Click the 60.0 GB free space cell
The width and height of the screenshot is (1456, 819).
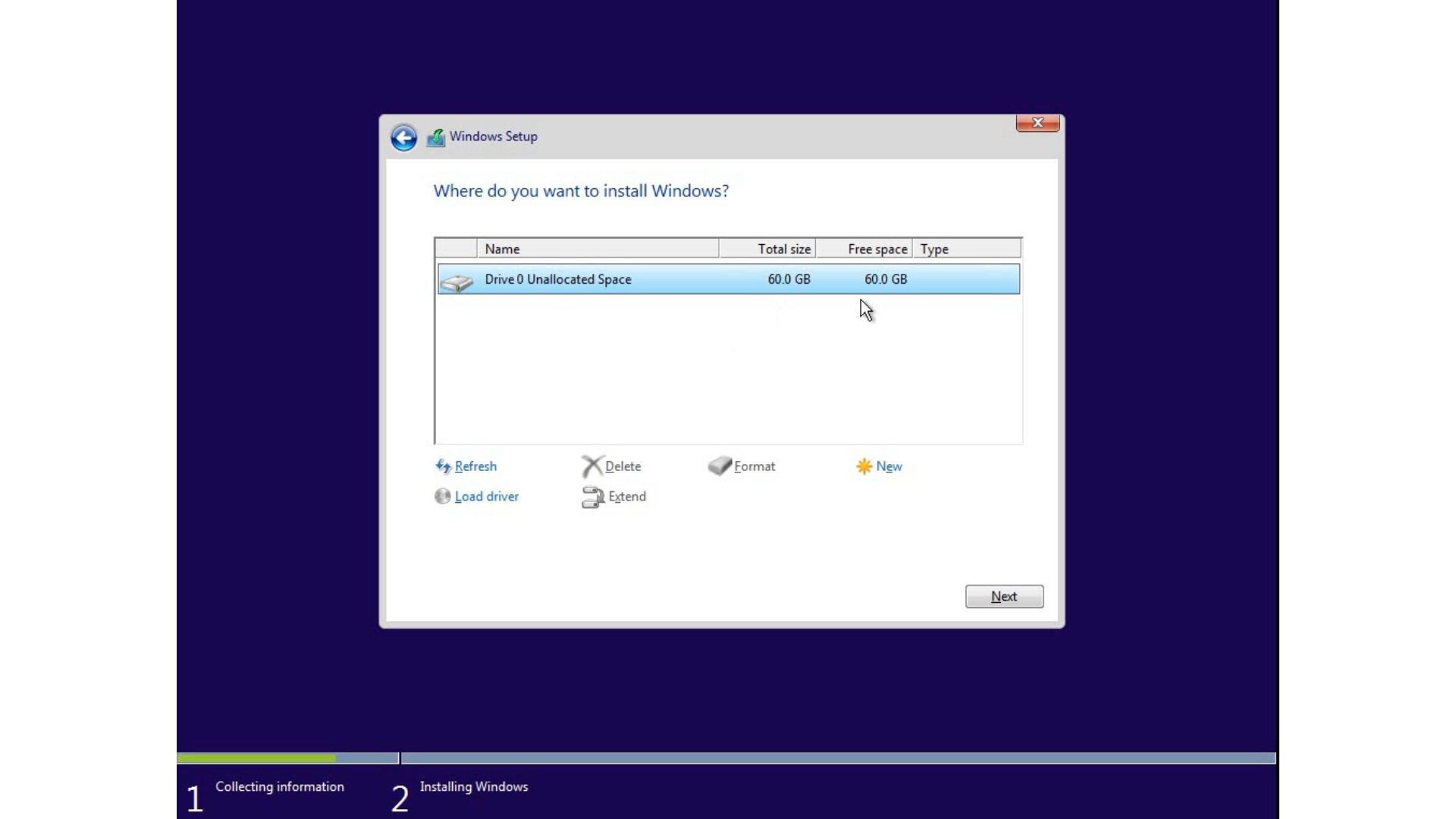coord(886,279)
